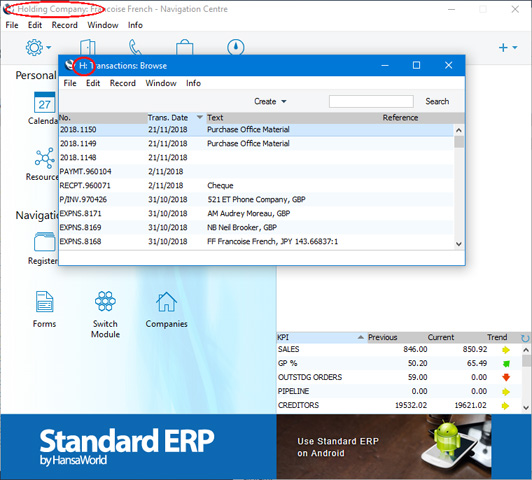Click the search input field in Transactions
This screenshot has height=480, width=532.
(371, 101)
